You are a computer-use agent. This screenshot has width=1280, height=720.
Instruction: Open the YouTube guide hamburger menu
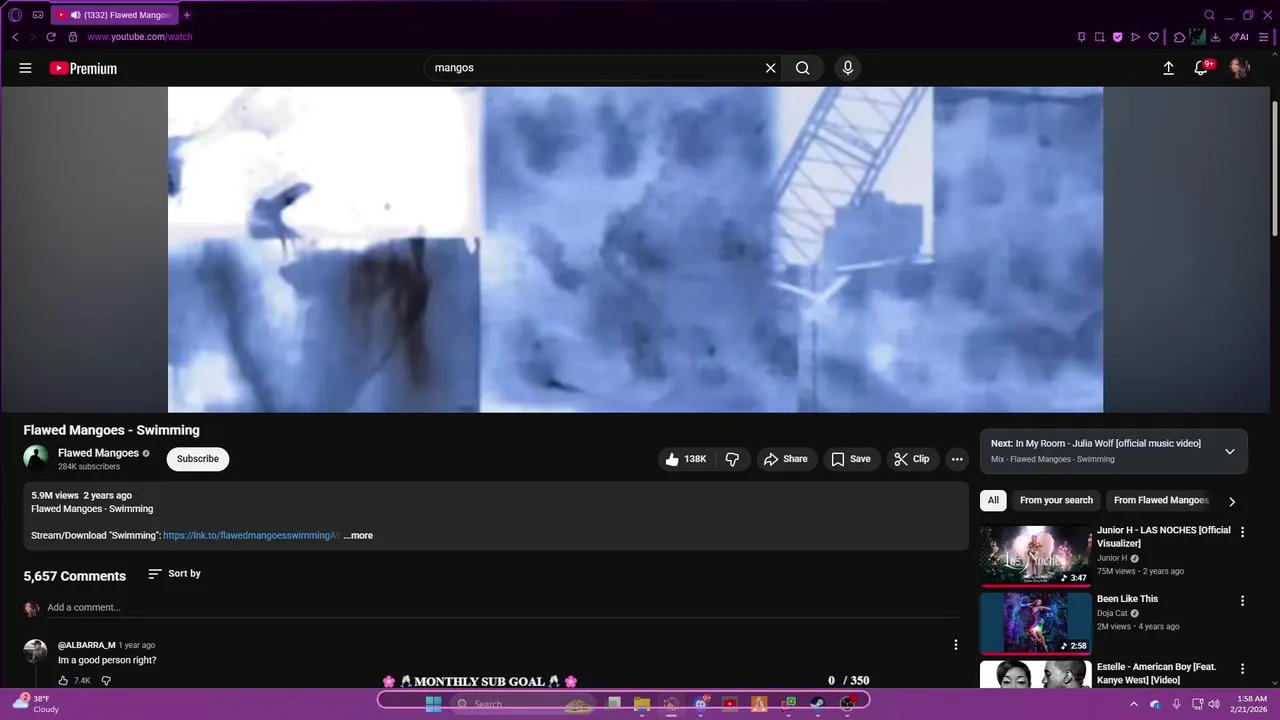pyautogui.click(x=25, y=68)
